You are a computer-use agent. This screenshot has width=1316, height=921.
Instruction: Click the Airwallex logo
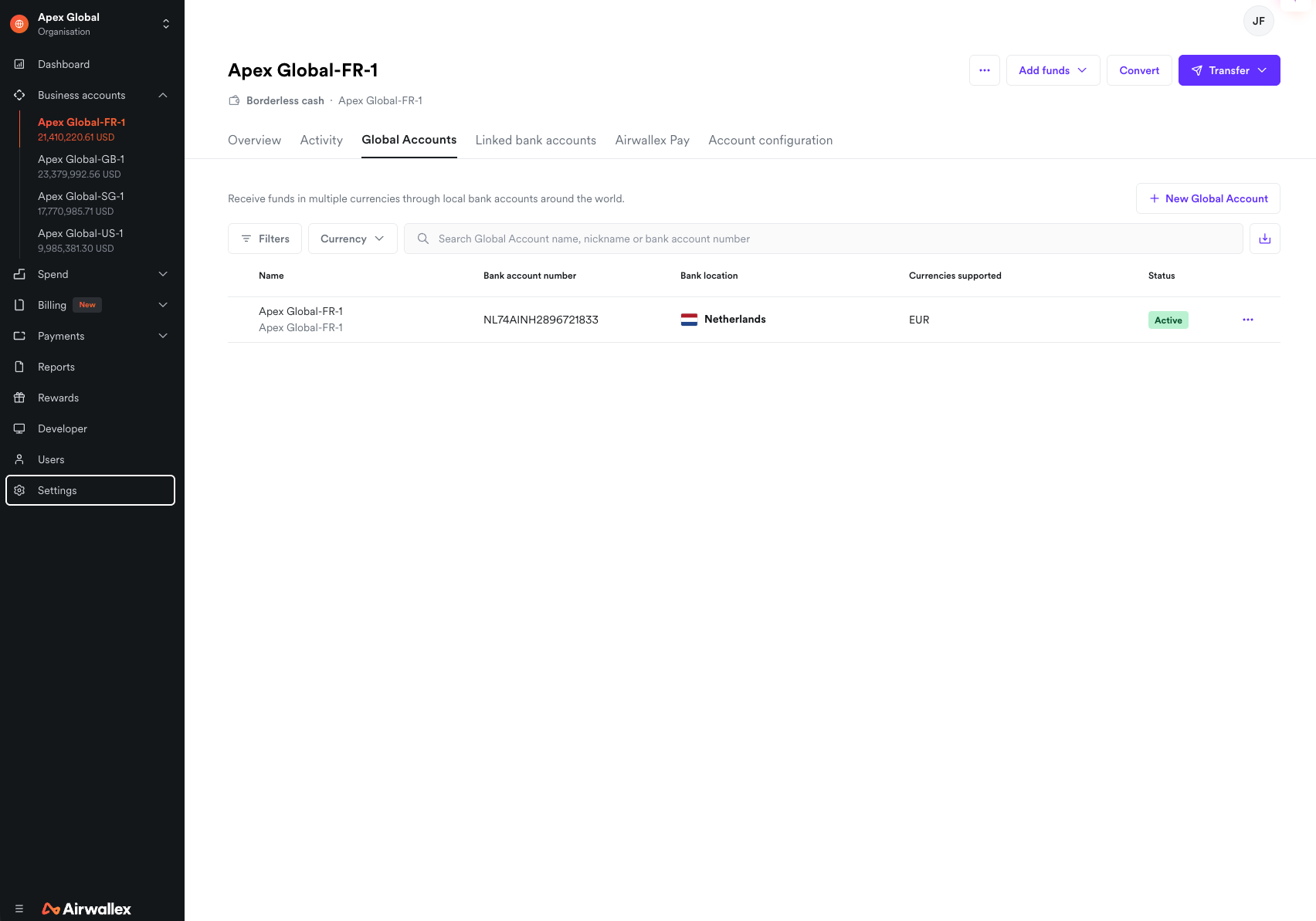(86, 909)
